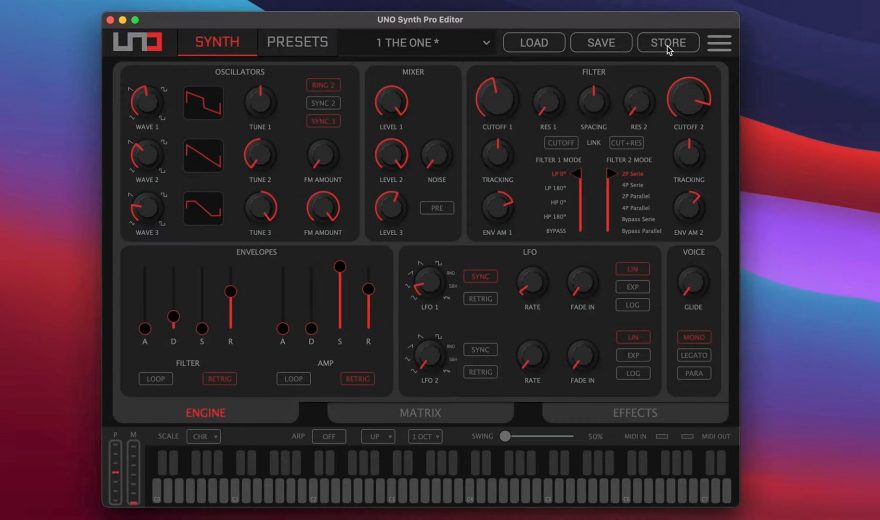Click the filter envelope Release slider
The width and height of the screenshot is (880, 520).
pos(230,297)
